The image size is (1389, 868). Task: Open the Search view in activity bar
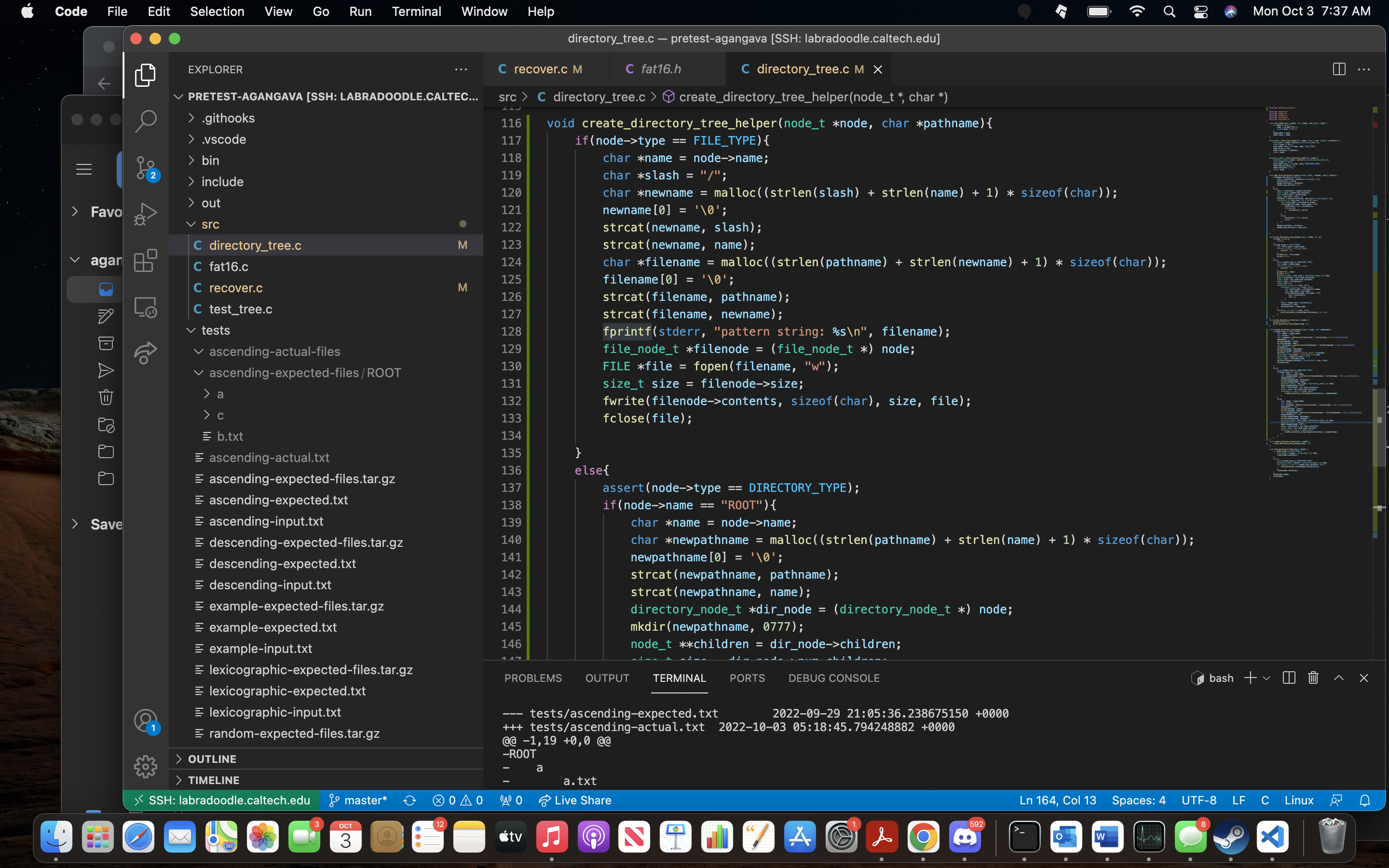[x=145, y=121]
